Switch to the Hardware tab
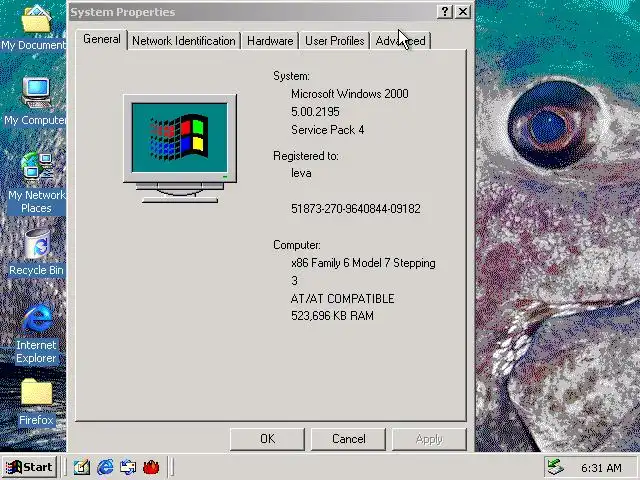640x480 pixels. coord(270,41)
